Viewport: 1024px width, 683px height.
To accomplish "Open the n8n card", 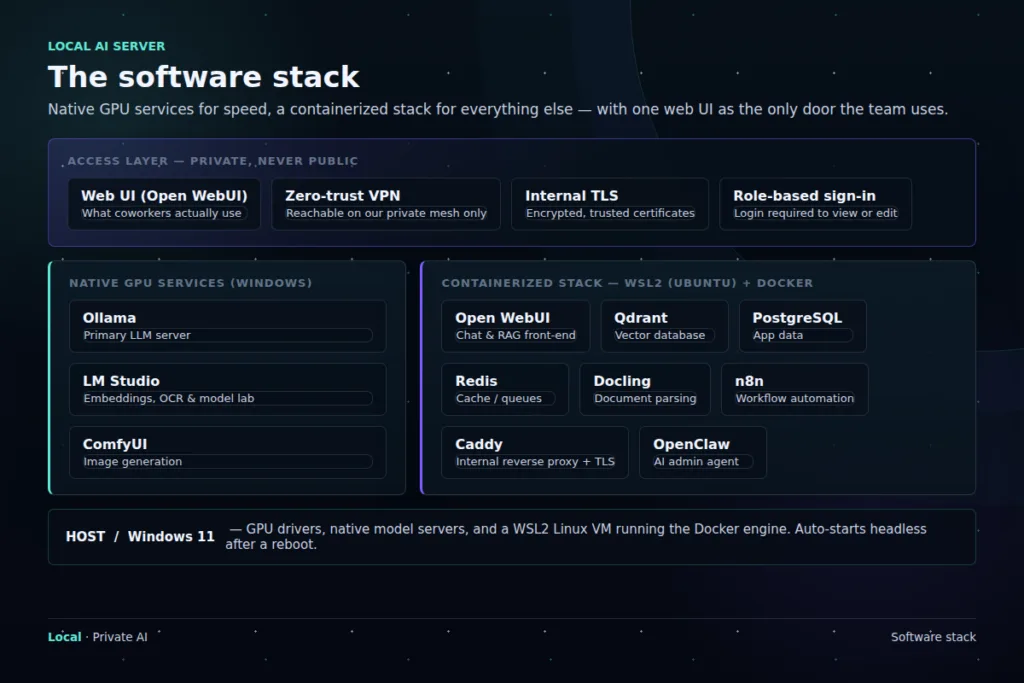I will (794, 389).
